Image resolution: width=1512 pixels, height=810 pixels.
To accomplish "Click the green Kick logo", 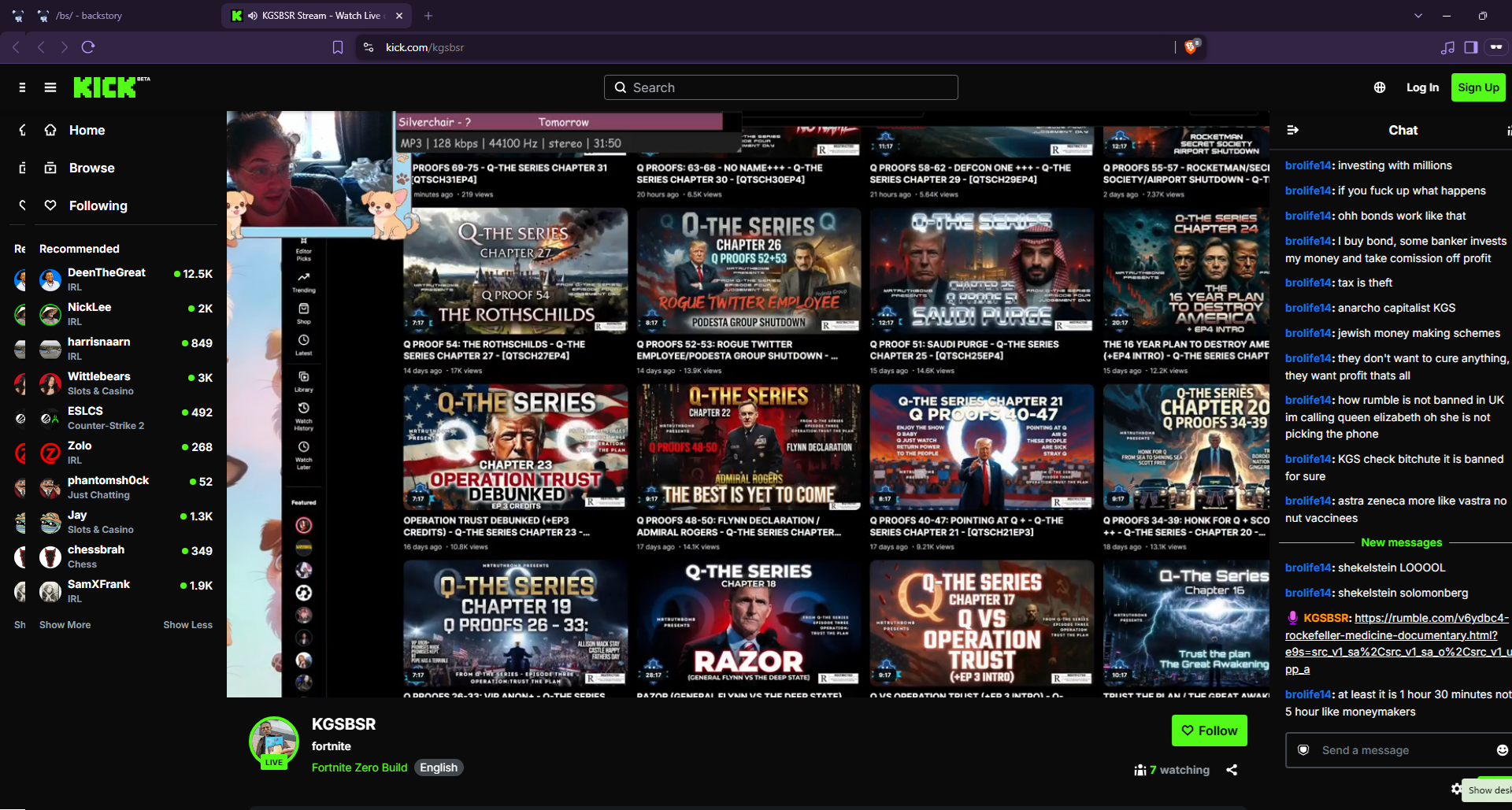I will 105,87.
